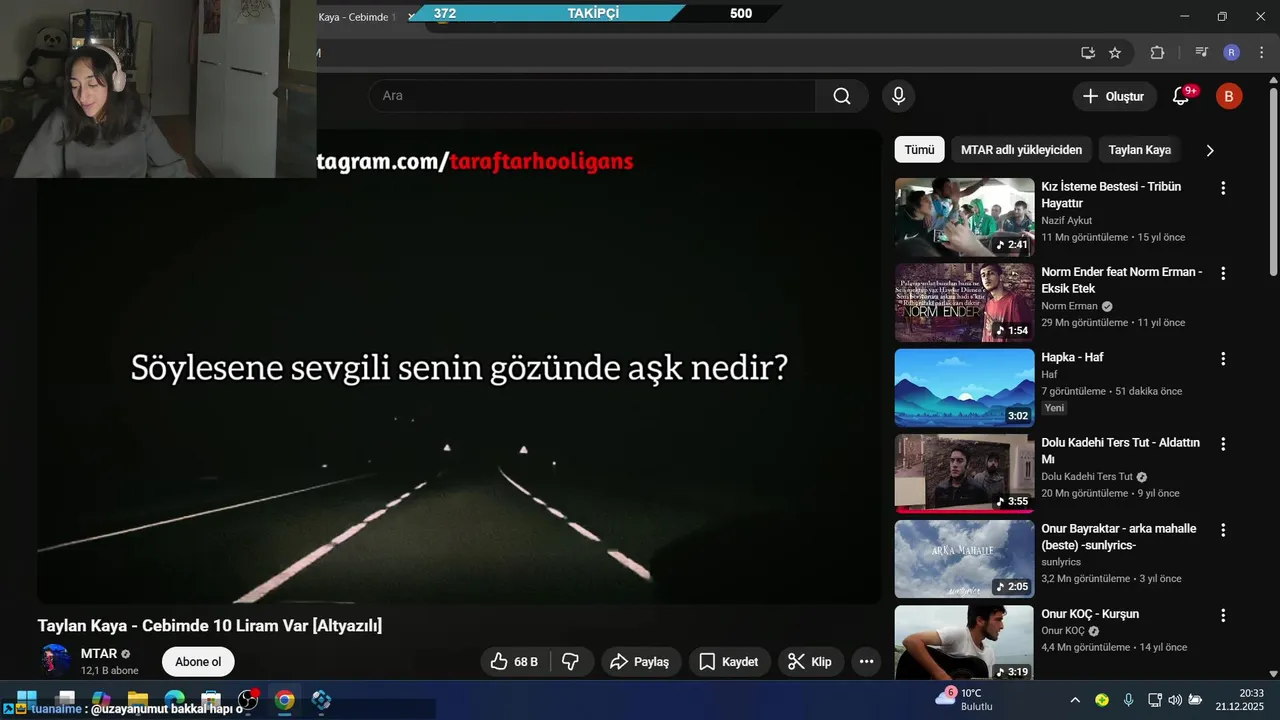This screenshot has height=720, width=1280.
Task: Open the weather widget 10°C Bulutlu
Action: click(x=964, y=699)
